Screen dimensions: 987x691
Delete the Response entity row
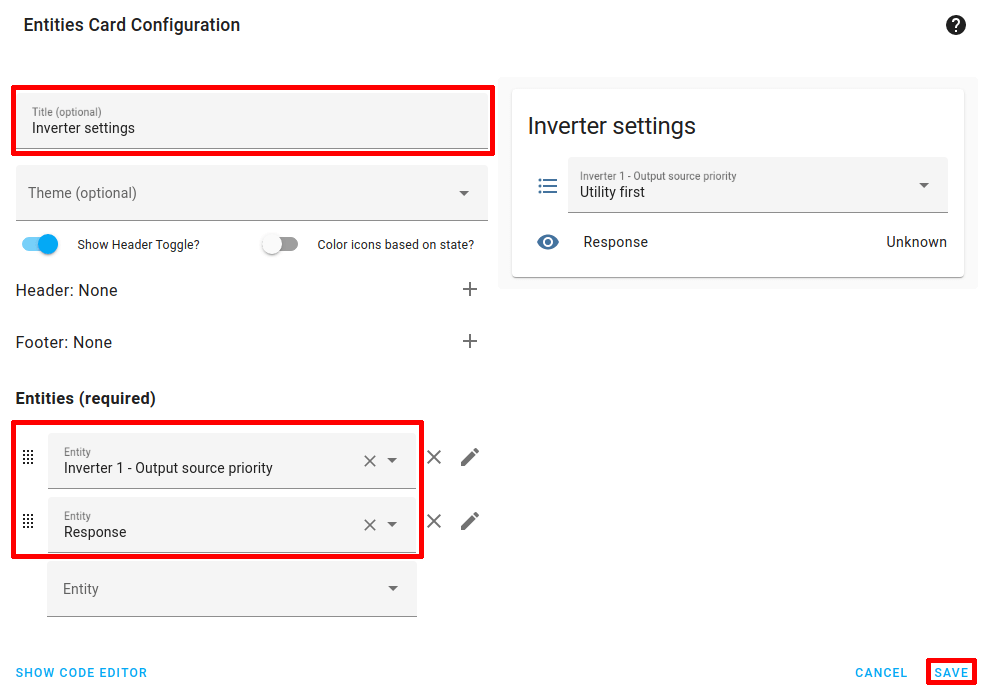[434, 521]
